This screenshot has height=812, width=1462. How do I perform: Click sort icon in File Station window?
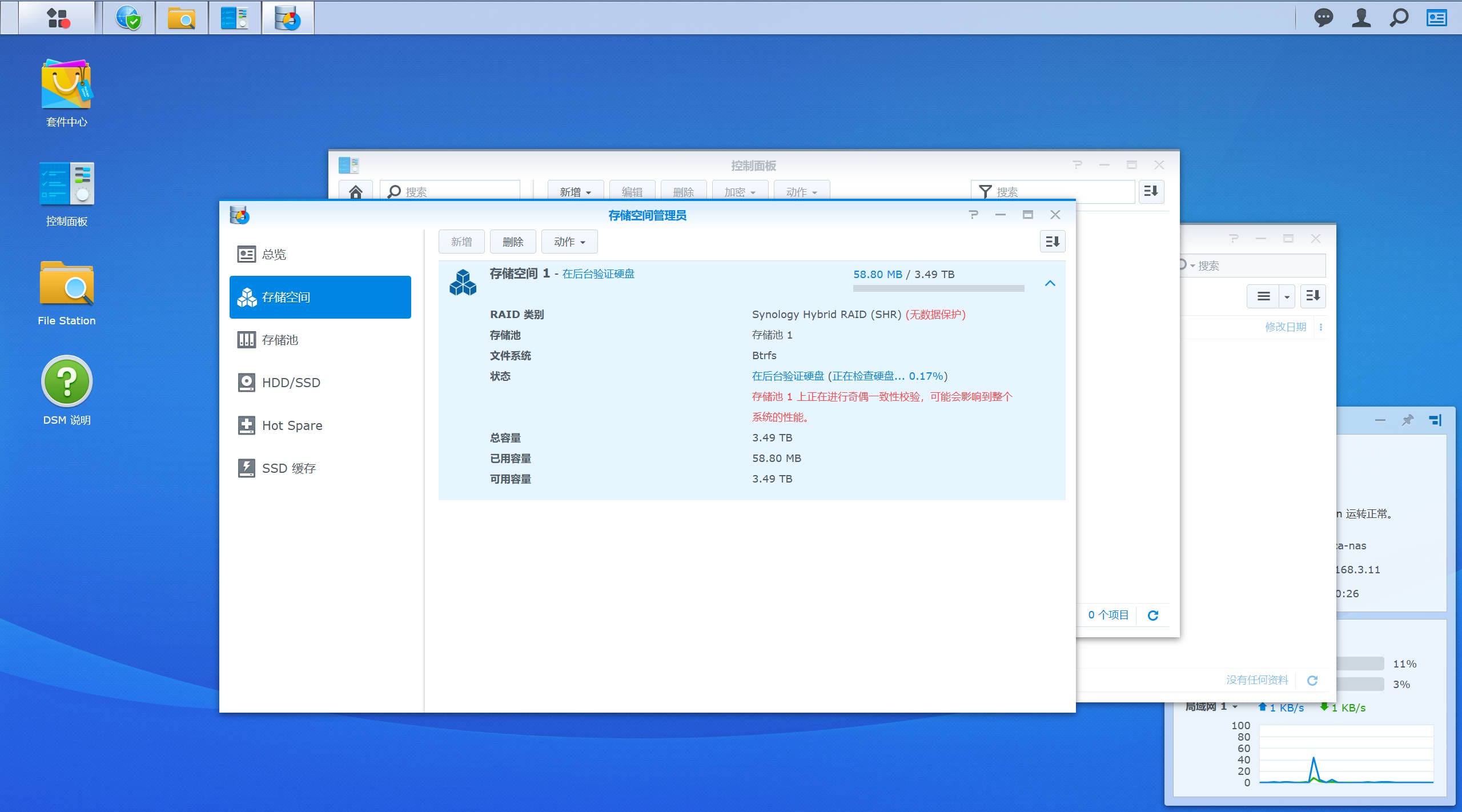click(1313, 296)
